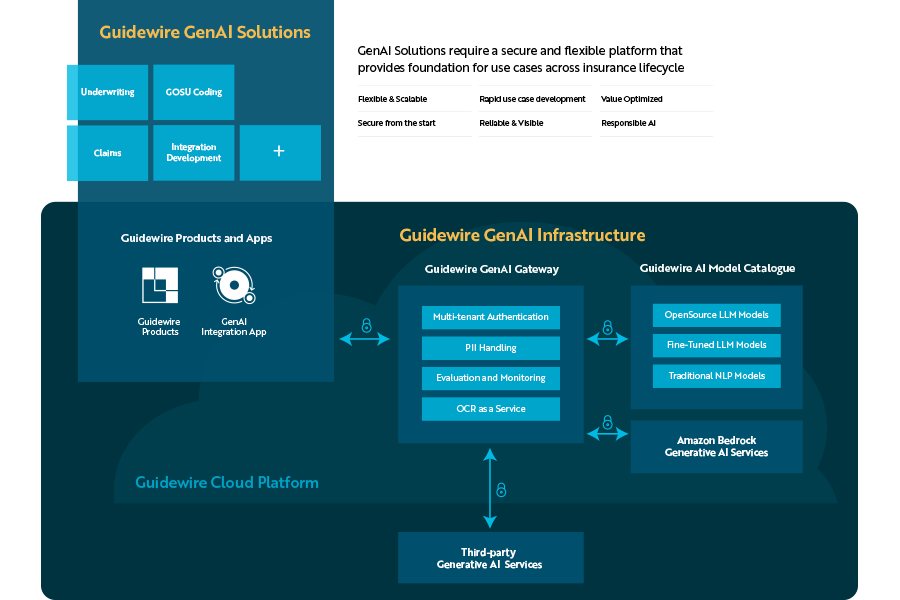Click the Guidewire Products and Apps title
This screenshot has width=900, height=600.
196,238
